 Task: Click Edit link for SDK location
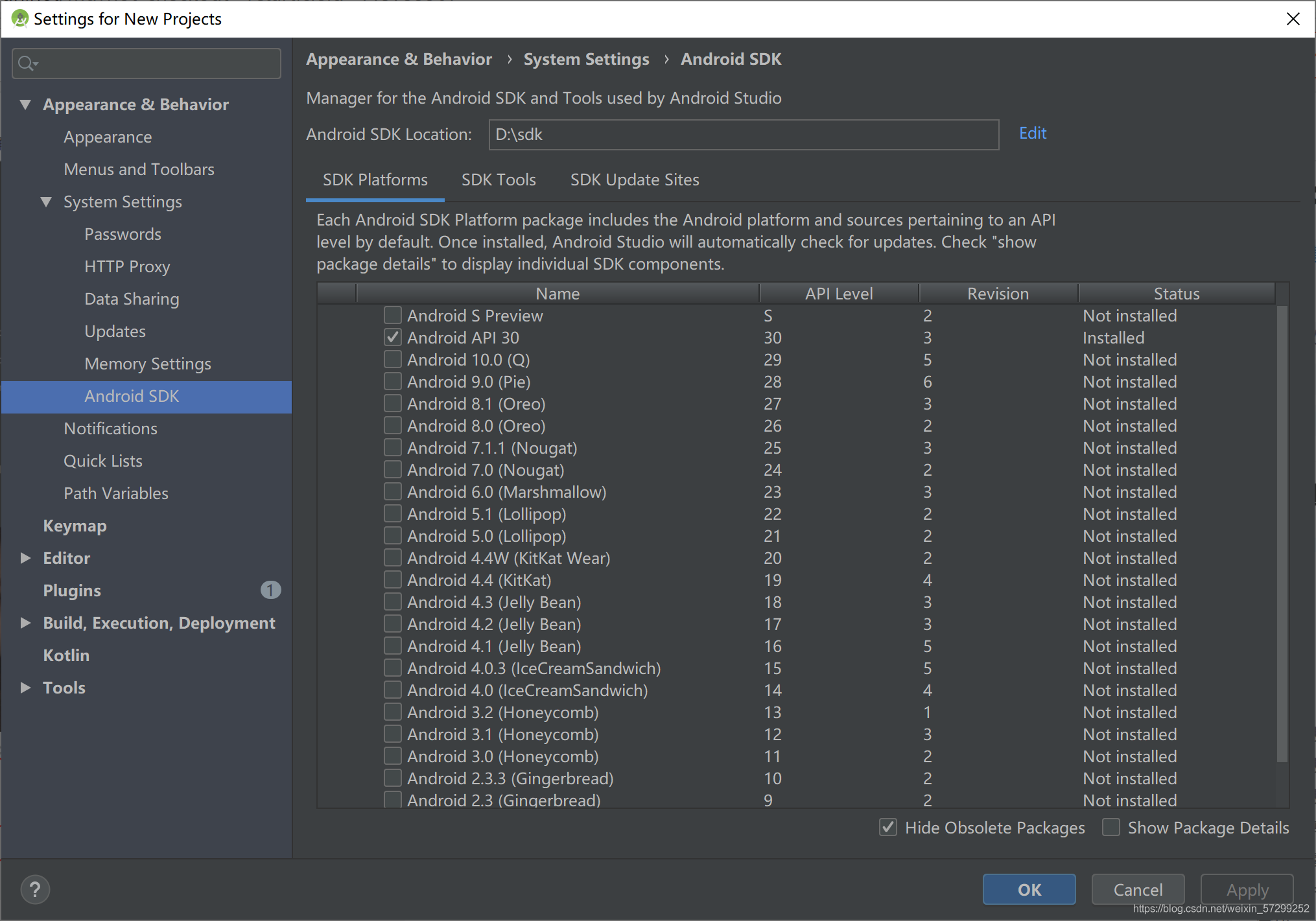pyautogui.click(x=1033, y=133)
